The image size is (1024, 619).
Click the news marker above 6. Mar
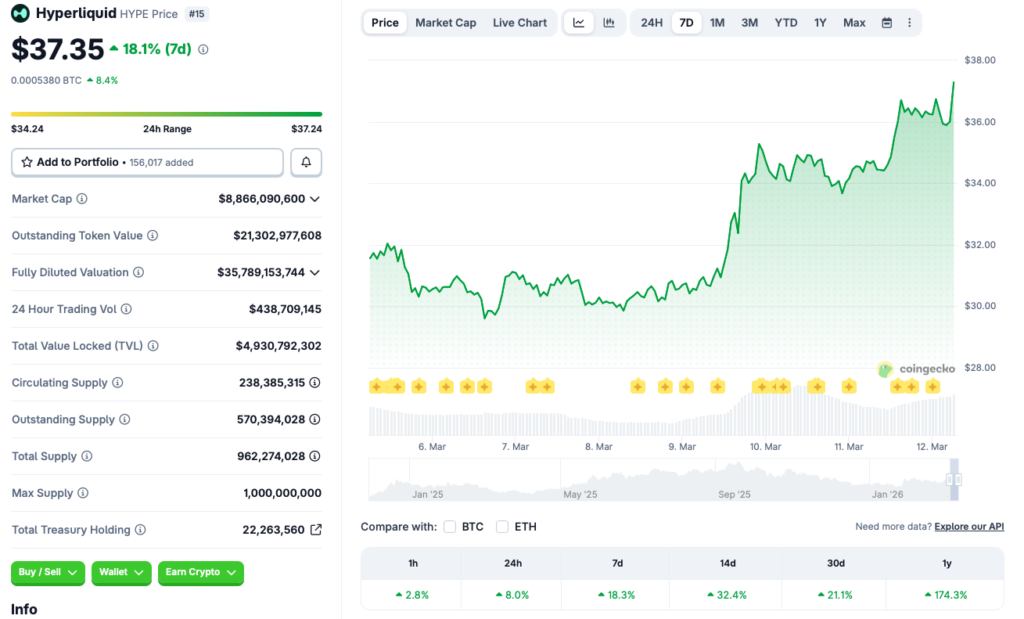pos(419,386)
